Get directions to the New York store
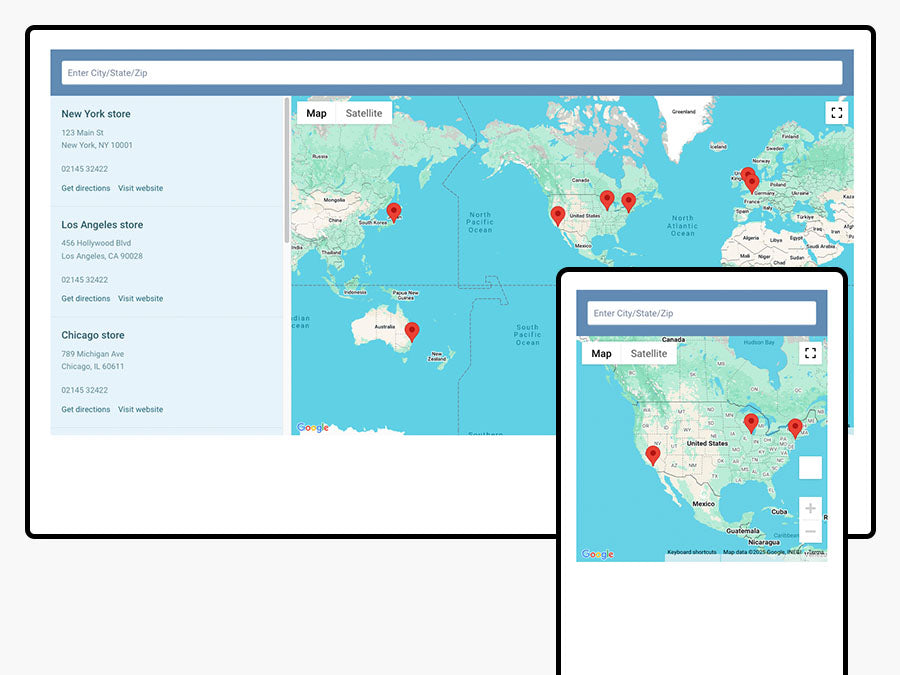The image size is (900, 675). [86, 188]
